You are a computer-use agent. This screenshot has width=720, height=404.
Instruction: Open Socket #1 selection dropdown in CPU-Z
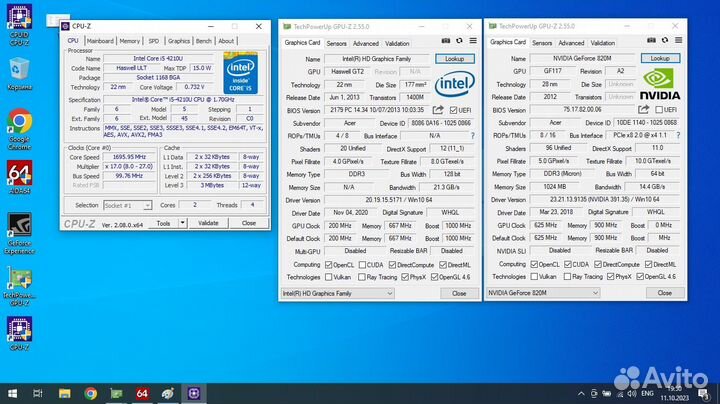(x=128, y=205)
